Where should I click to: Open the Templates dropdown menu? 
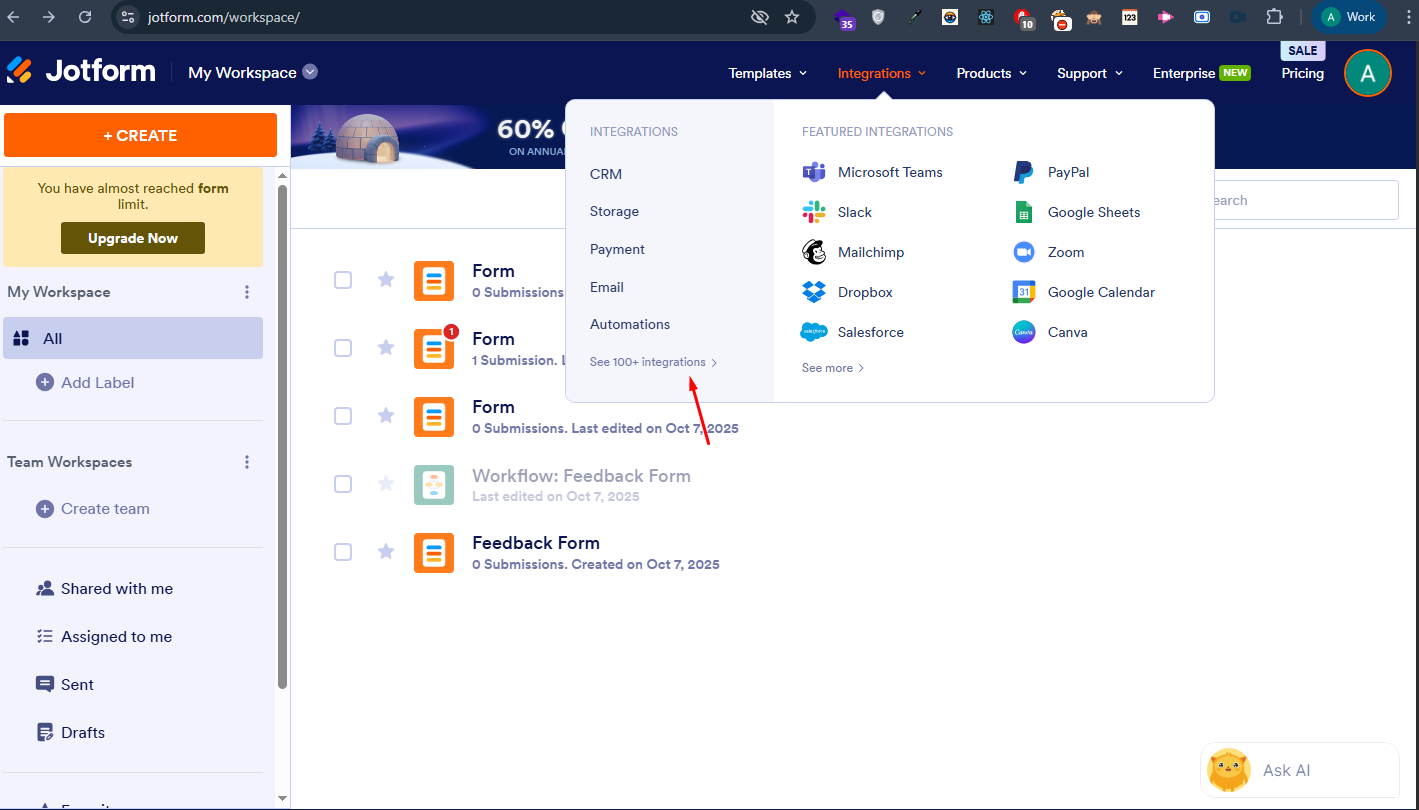(767, 73)
